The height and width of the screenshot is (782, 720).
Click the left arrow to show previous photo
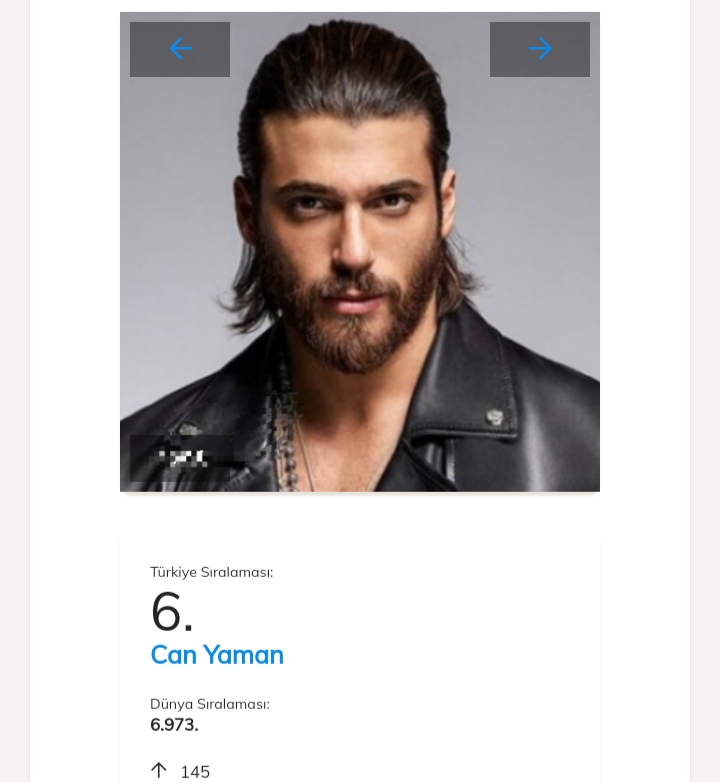180,49
